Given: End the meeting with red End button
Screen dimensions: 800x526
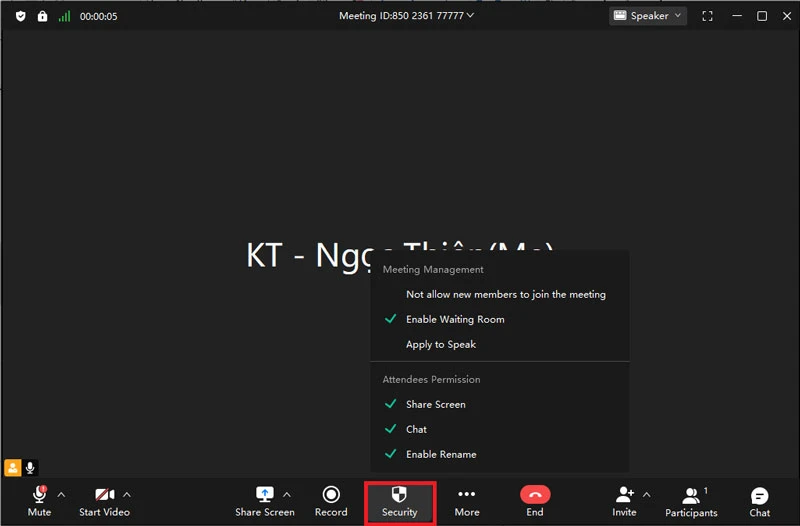Looking at the screenshot, I should 535,500.
